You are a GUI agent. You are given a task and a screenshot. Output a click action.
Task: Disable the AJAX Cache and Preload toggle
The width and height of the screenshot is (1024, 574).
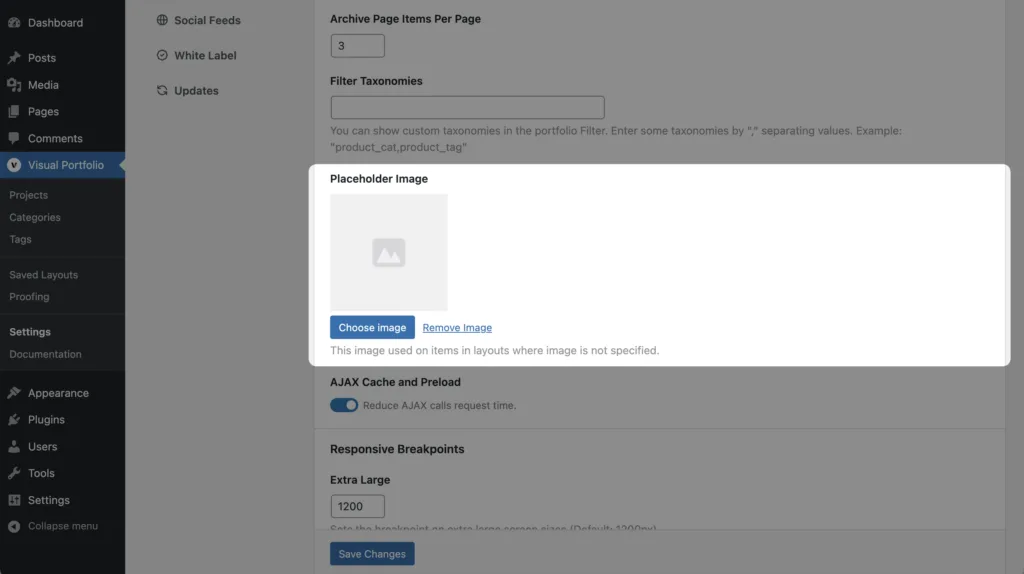[x=344, y=405]
